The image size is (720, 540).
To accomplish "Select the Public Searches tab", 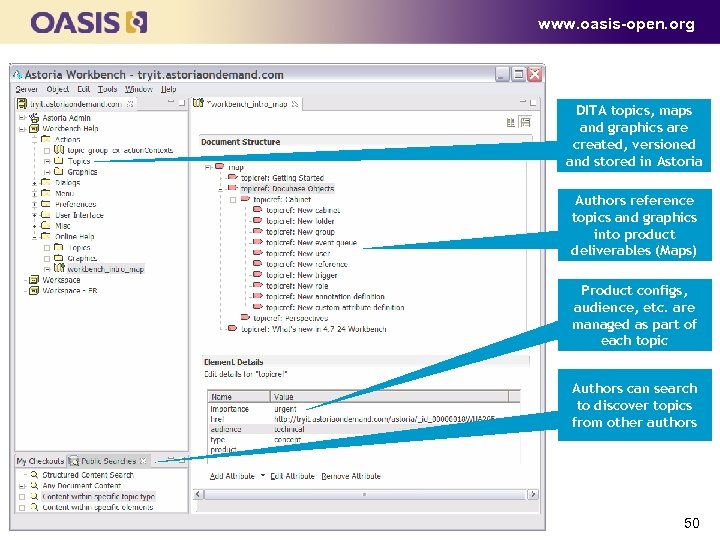I will [108, 461].
